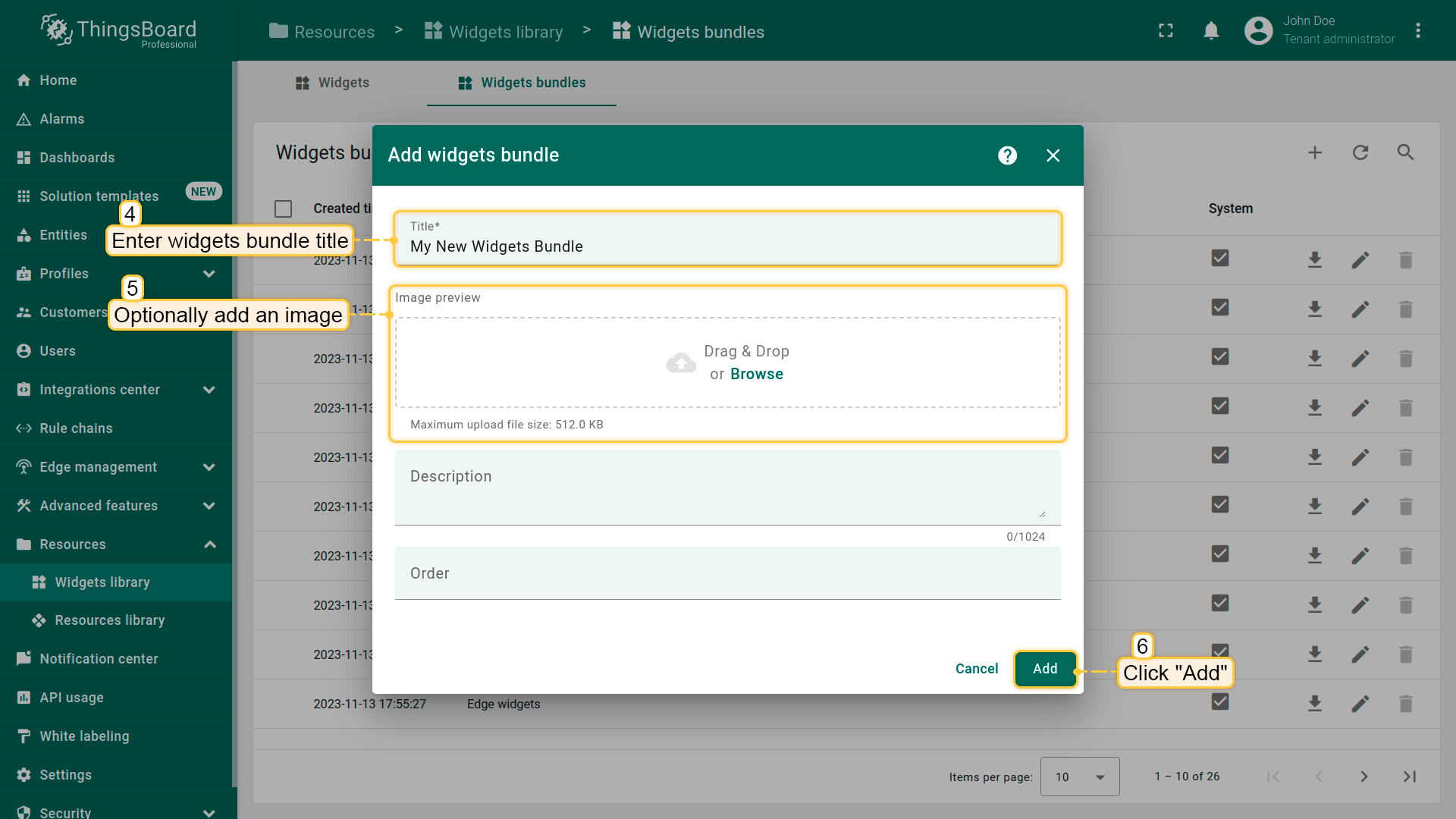
Task: Collapse the Resources sidebar section
Action: [x=209, y=544]
